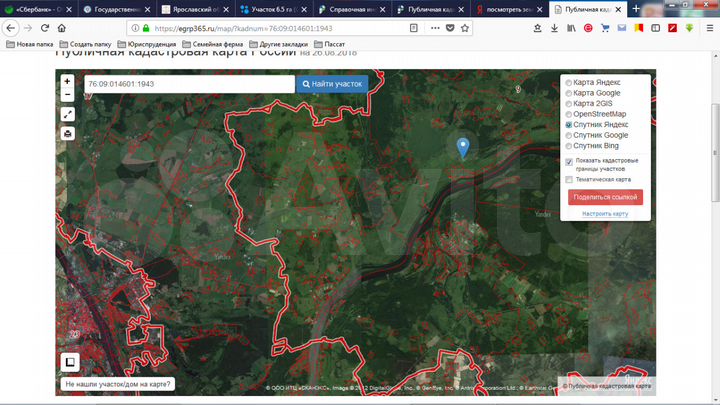Print the cadastral map
This screenshot has width=720, height=405.
click(68, 134)
